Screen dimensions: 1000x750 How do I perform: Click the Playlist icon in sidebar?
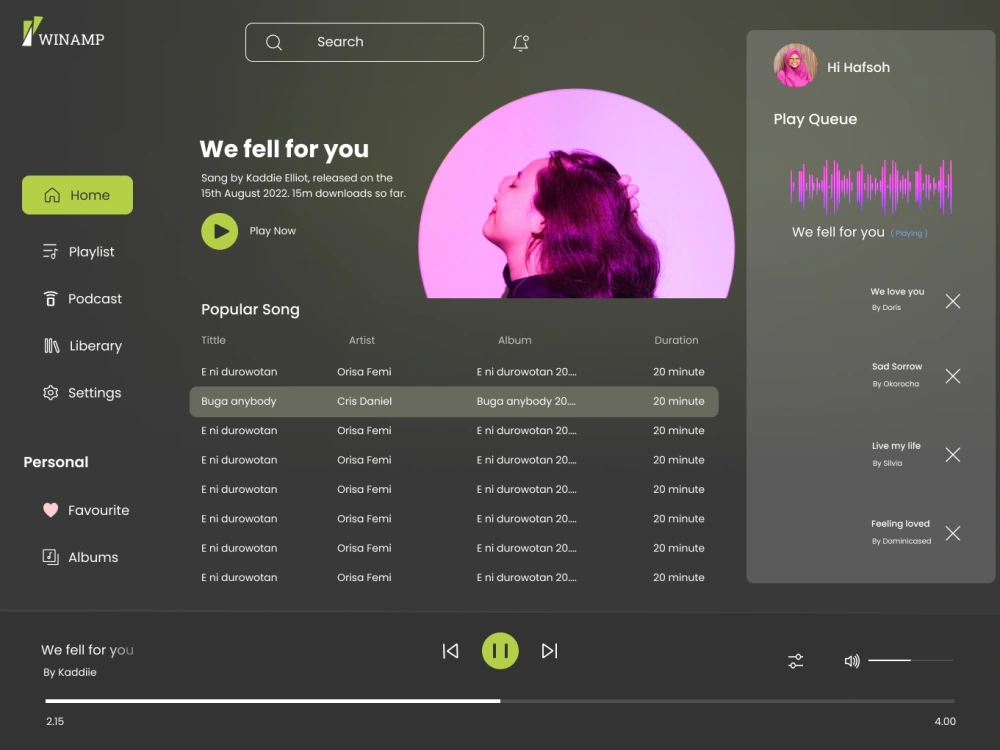coord(50,251)
